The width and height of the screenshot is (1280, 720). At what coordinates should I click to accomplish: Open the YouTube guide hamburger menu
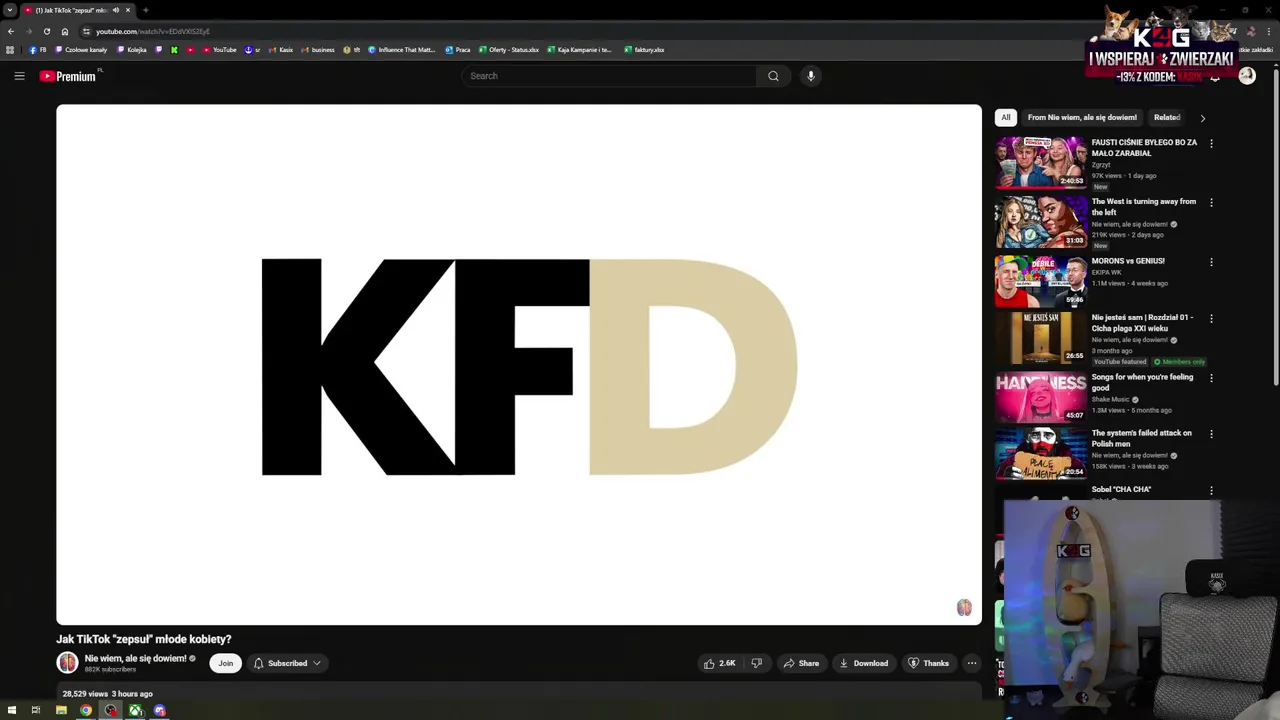click(x=19, y=76)
